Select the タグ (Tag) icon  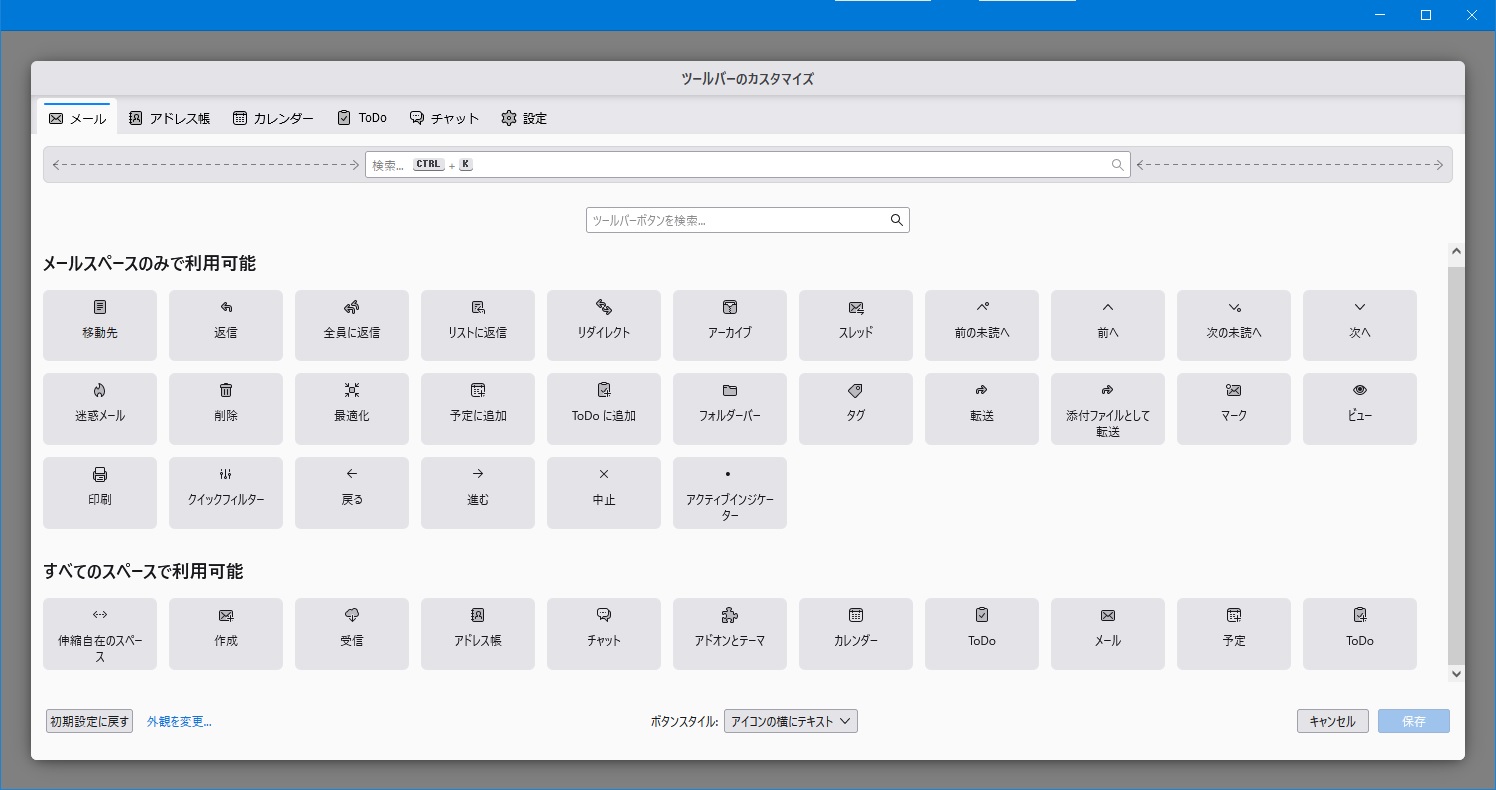click(x=856, y=391)
